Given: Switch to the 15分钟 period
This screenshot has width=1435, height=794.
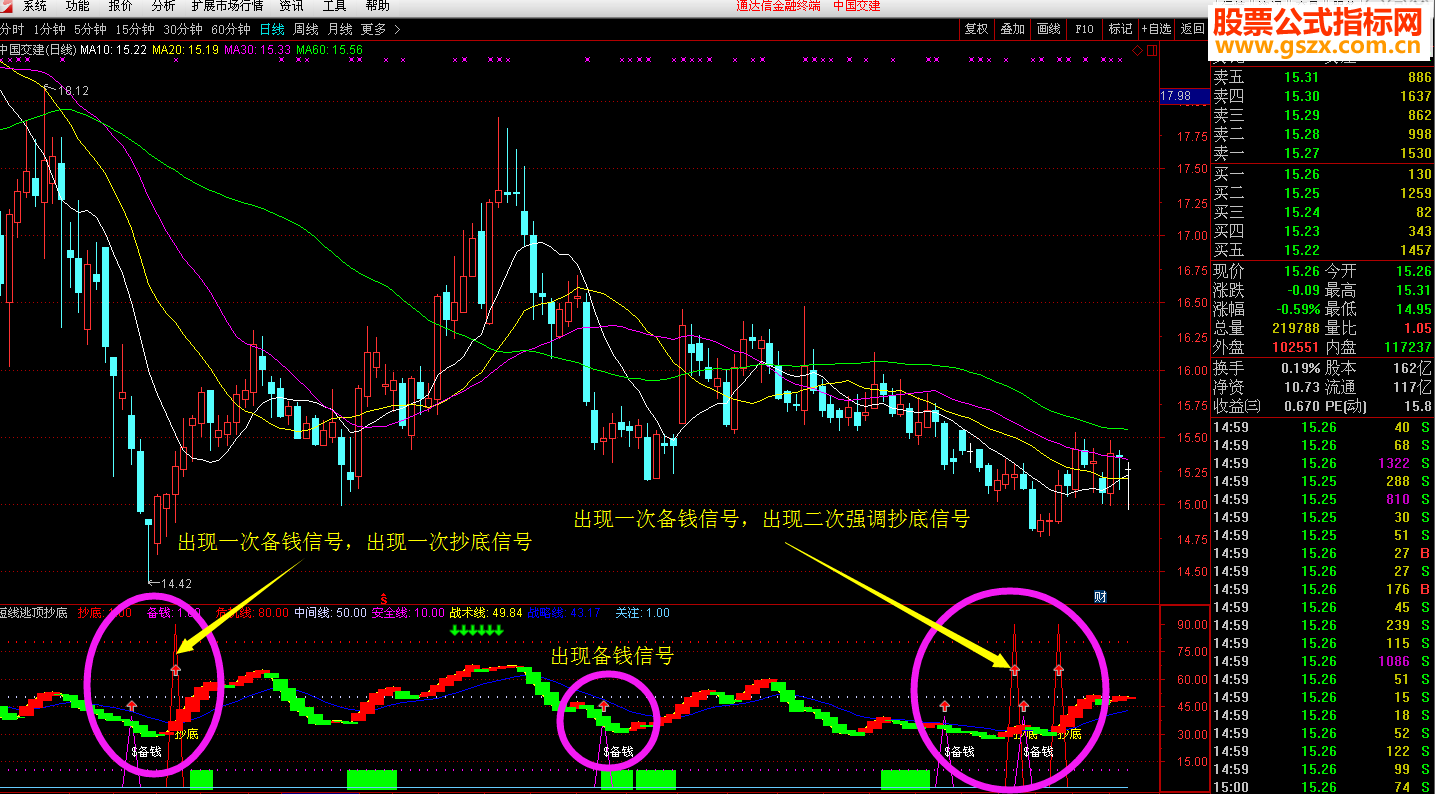Looking at the screenshot, I should click(x=134, y=30).
